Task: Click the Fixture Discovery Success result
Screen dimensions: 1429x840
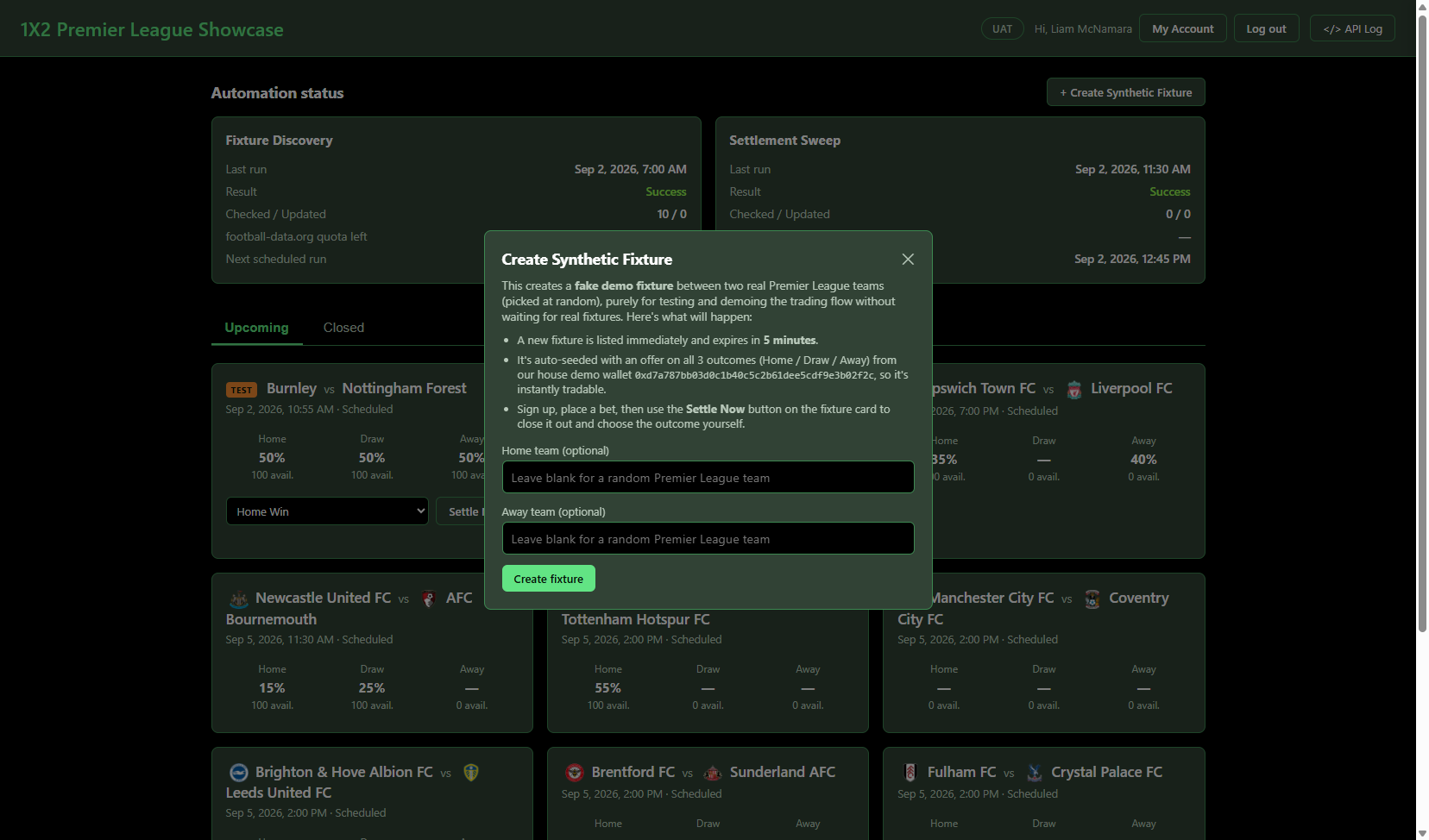Action: point(666,191)
